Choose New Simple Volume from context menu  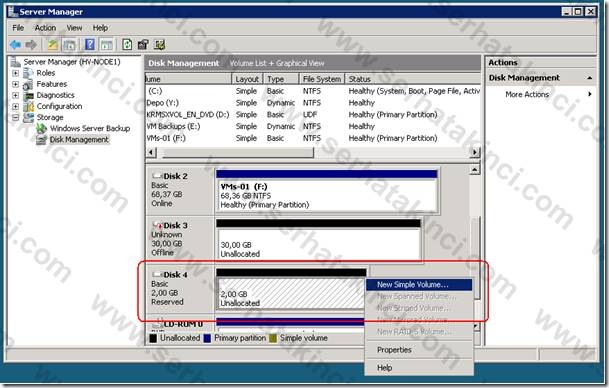418,285
